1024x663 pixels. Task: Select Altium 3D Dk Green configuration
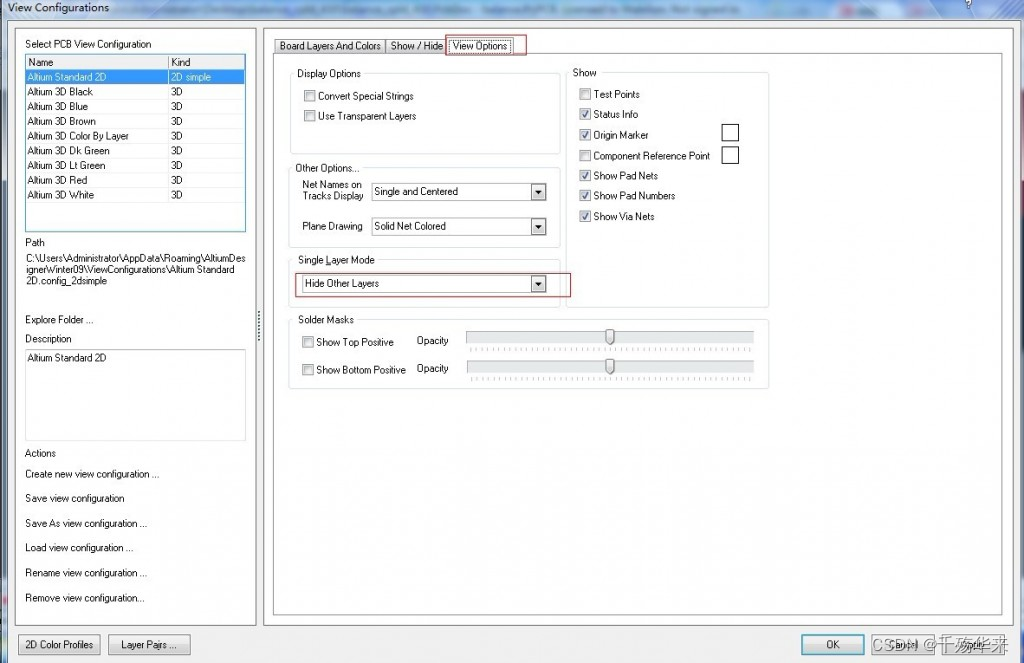tap(135, 151)
